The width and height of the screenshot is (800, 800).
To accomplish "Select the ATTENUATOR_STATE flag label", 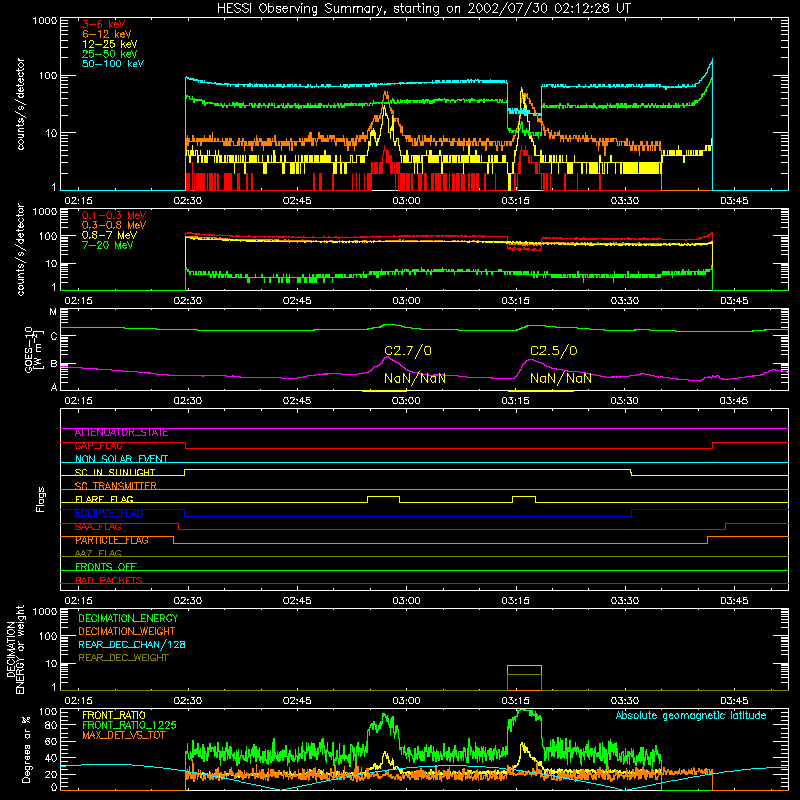I will click(121, 433).
